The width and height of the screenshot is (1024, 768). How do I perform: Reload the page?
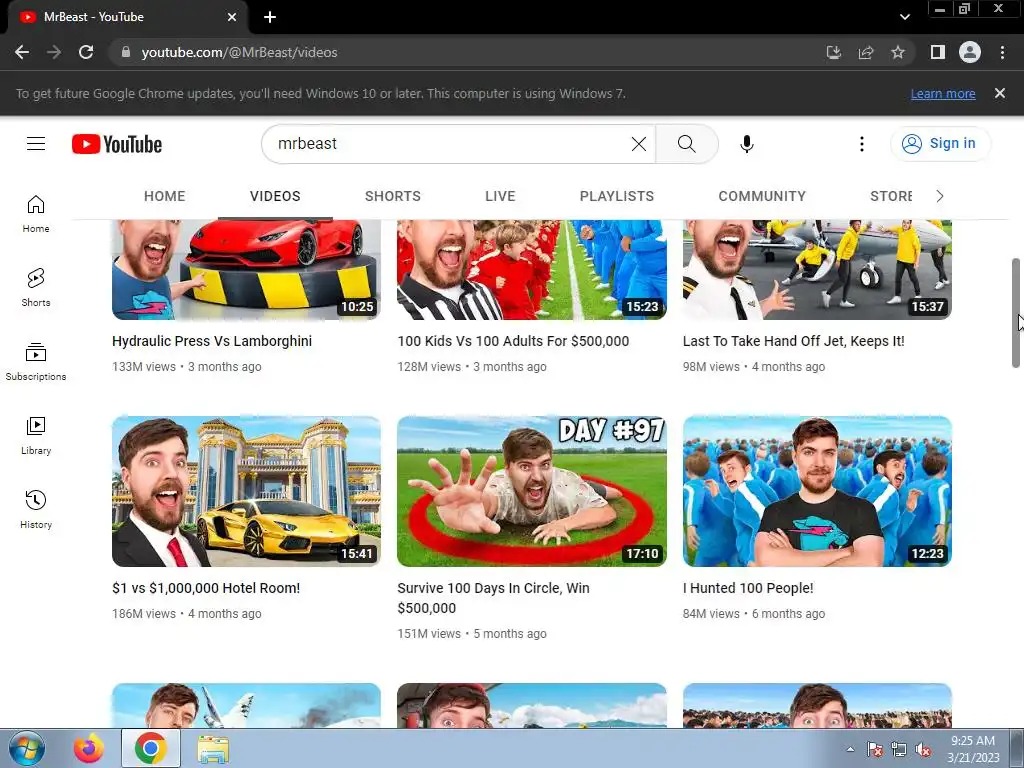(86, 52)
